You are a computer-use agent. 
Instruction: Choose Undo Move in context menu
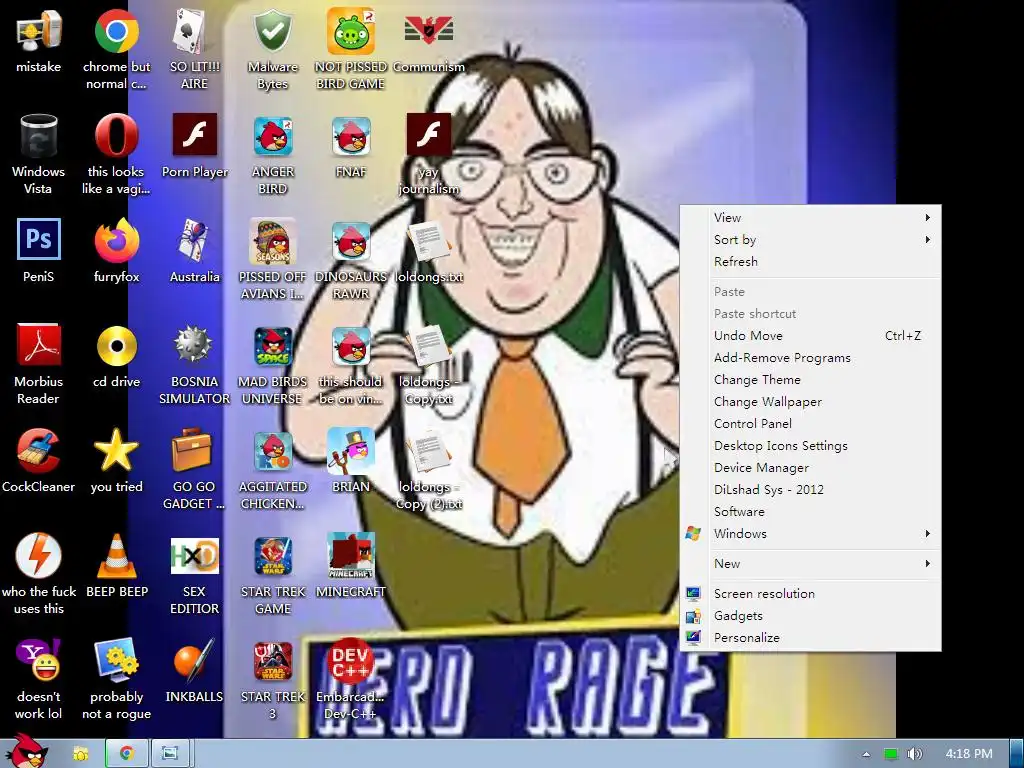(810, 336)
